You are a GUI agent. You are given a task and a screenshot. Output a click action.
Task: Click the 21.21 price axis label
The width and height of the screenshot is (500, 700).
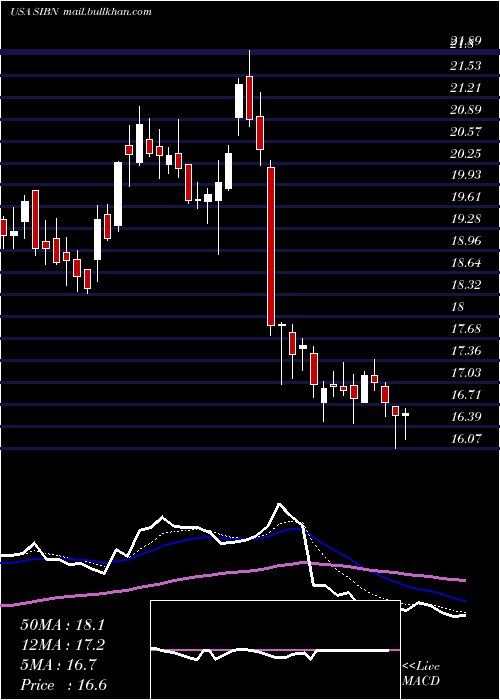pyautogui.click(x=466, y=88)
